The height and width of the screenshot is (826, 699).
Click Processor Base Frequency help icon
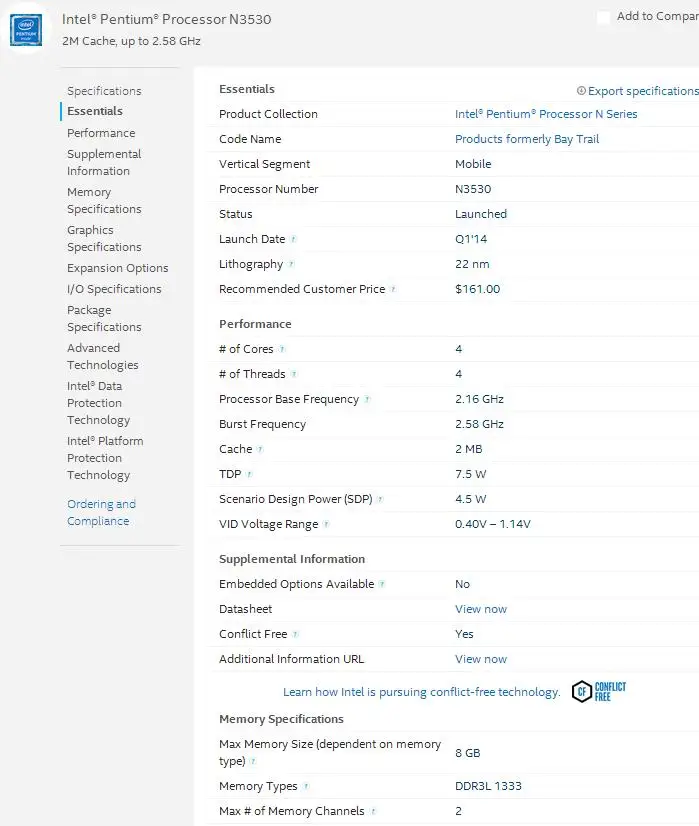click(367, 399)
